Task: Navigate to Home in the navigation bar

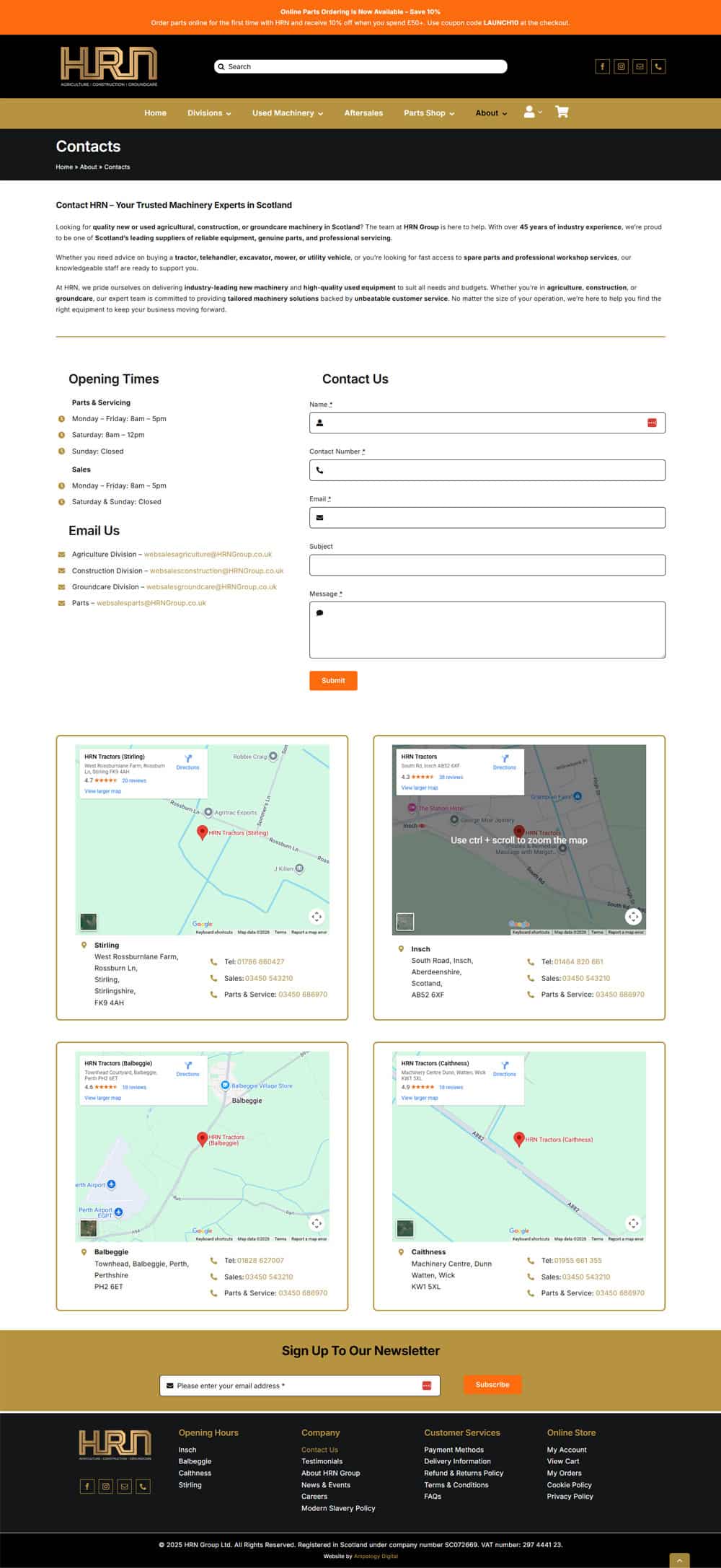Action: click(x=155, y=113)
